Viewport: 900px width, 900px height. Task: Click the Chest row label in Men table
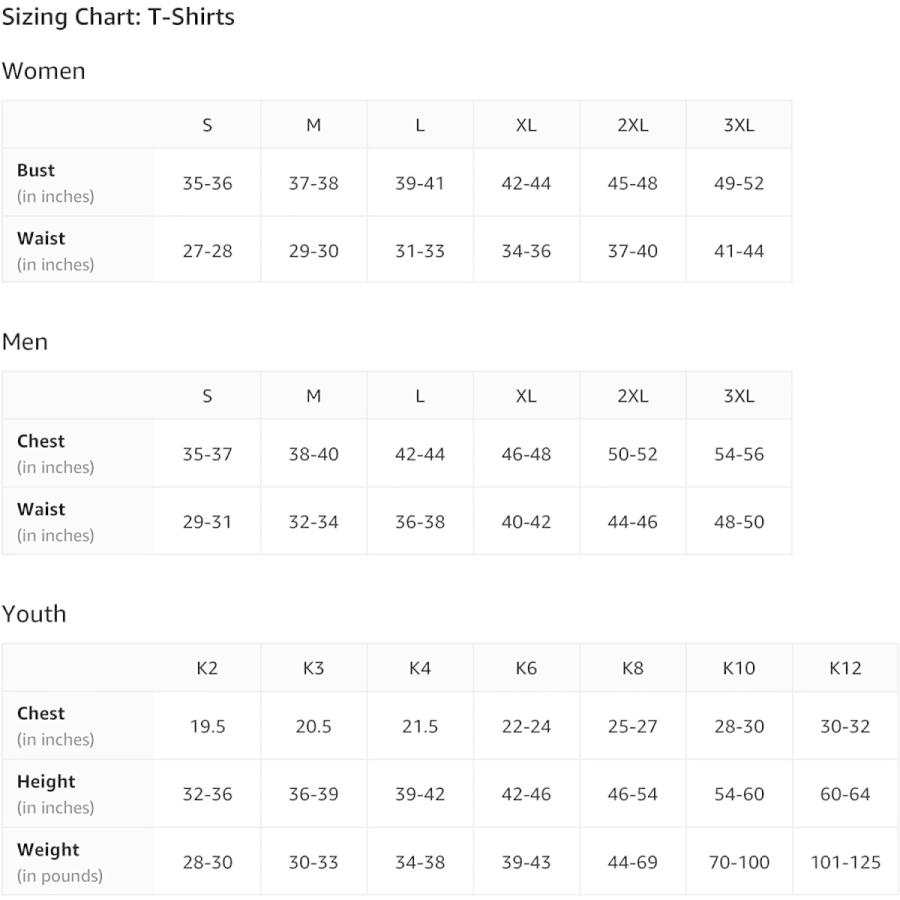[41, 441]
